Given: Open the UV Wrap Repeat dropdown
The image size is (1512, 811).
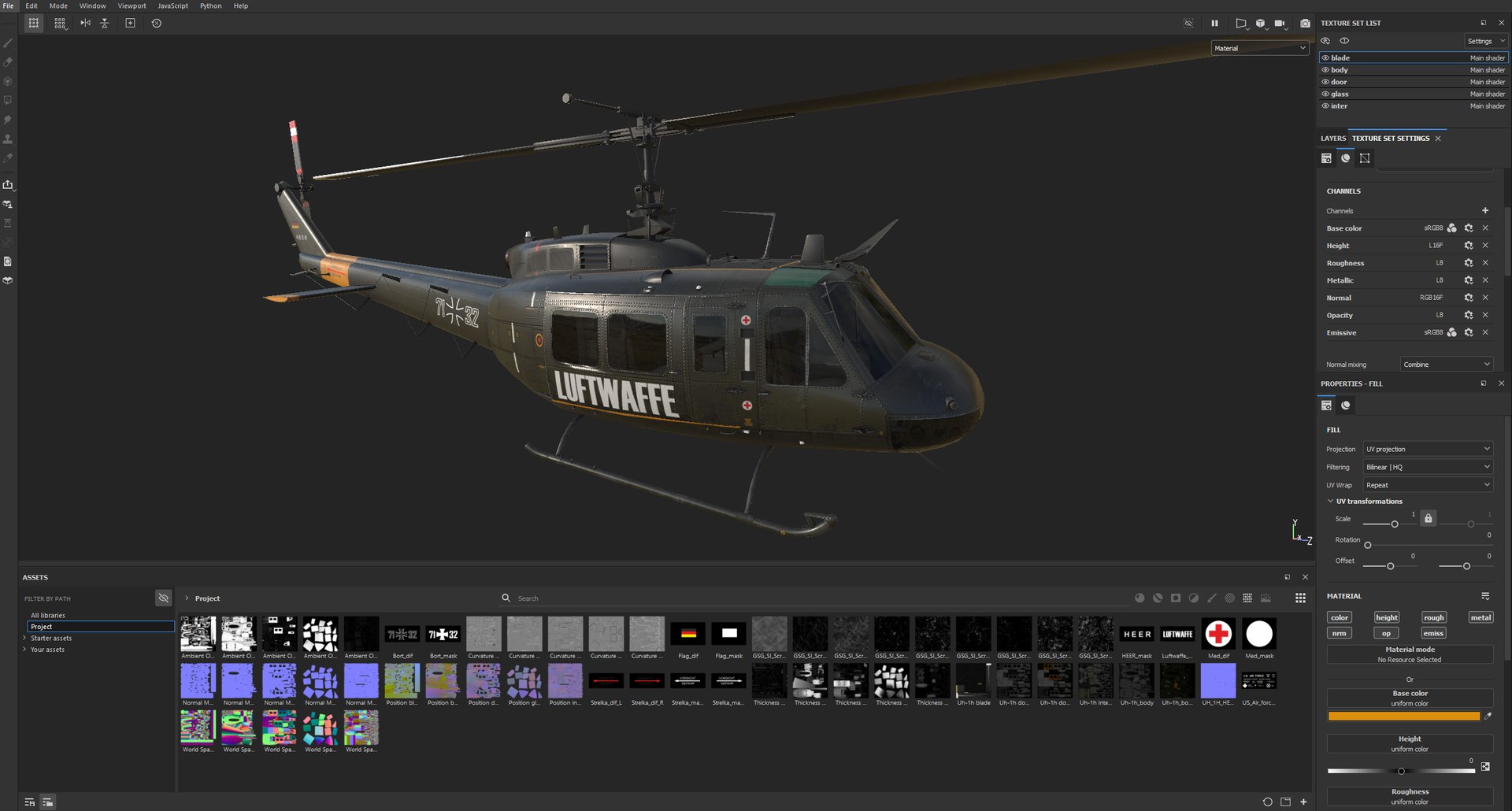Looking at the screenshot, I should click(1428, 485).
